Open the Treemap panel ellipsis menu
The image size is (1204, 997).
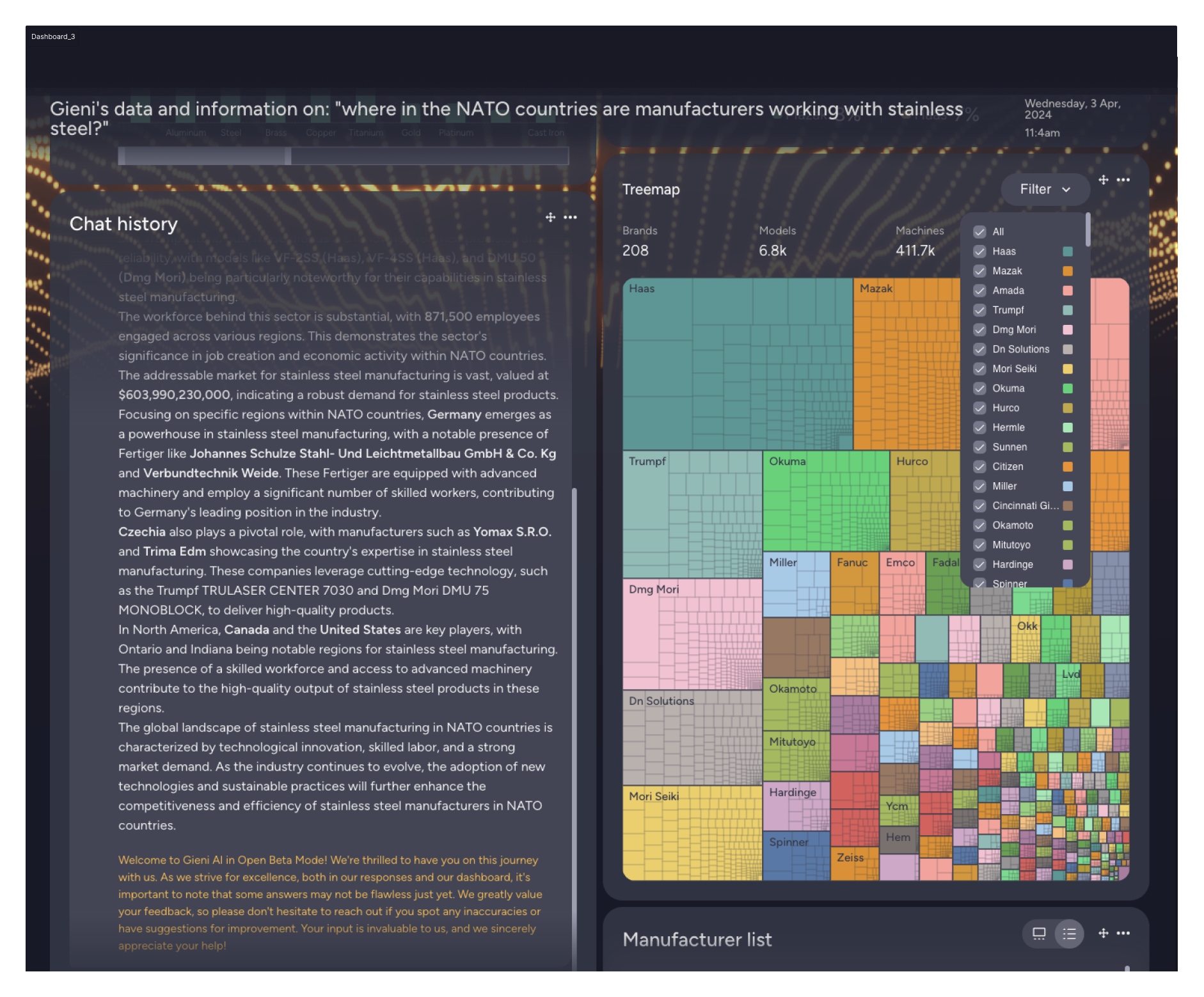(x=1123, y=181)
